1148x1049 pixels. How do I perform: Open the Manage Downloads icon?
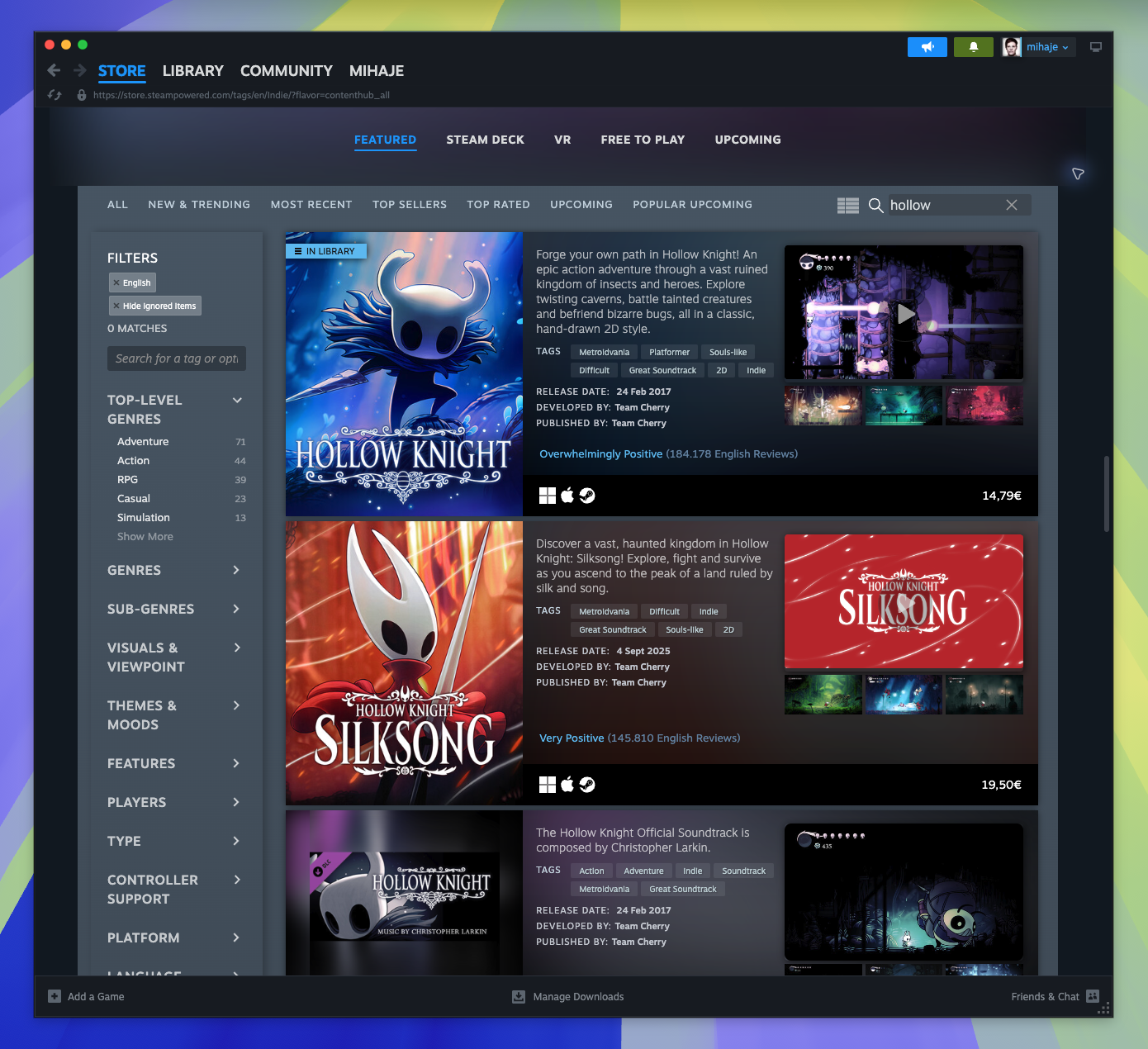(519, 997)
